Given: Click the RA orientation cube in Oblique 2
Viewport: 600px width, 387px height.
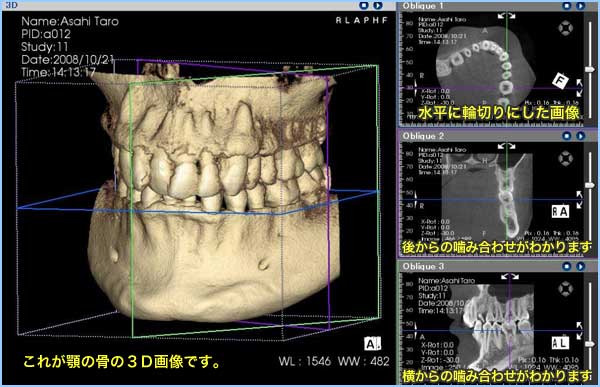Looking at the screenshot, I should 560,211.
